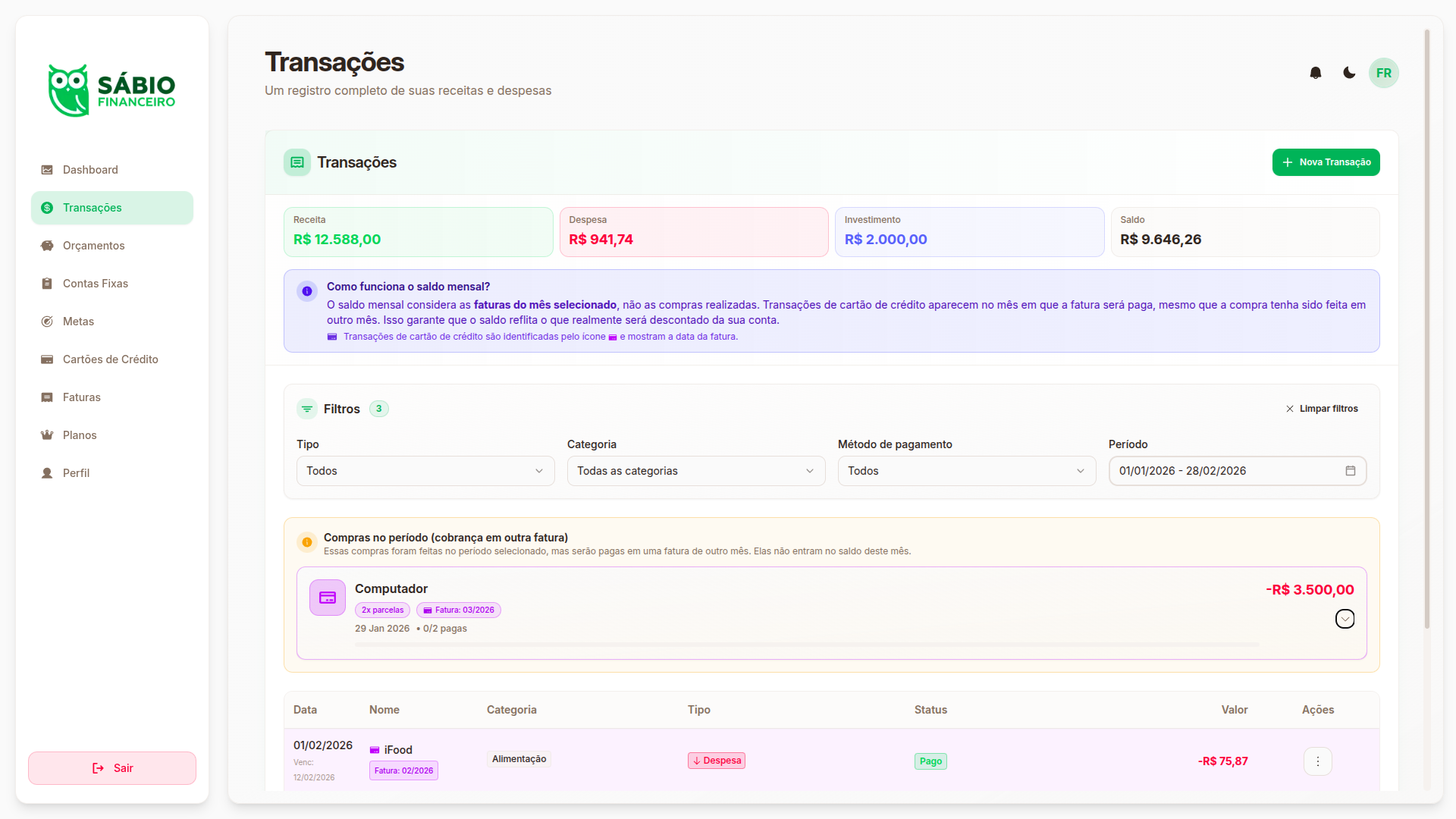This screenshot has height=819, width=1456.
Task: Expand the Computador purchase details chevron
Action: 1345,619
